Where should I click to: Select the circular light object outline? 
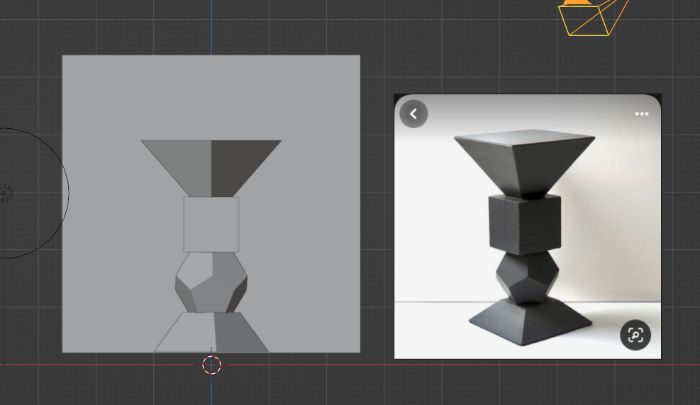coord(34,193)
